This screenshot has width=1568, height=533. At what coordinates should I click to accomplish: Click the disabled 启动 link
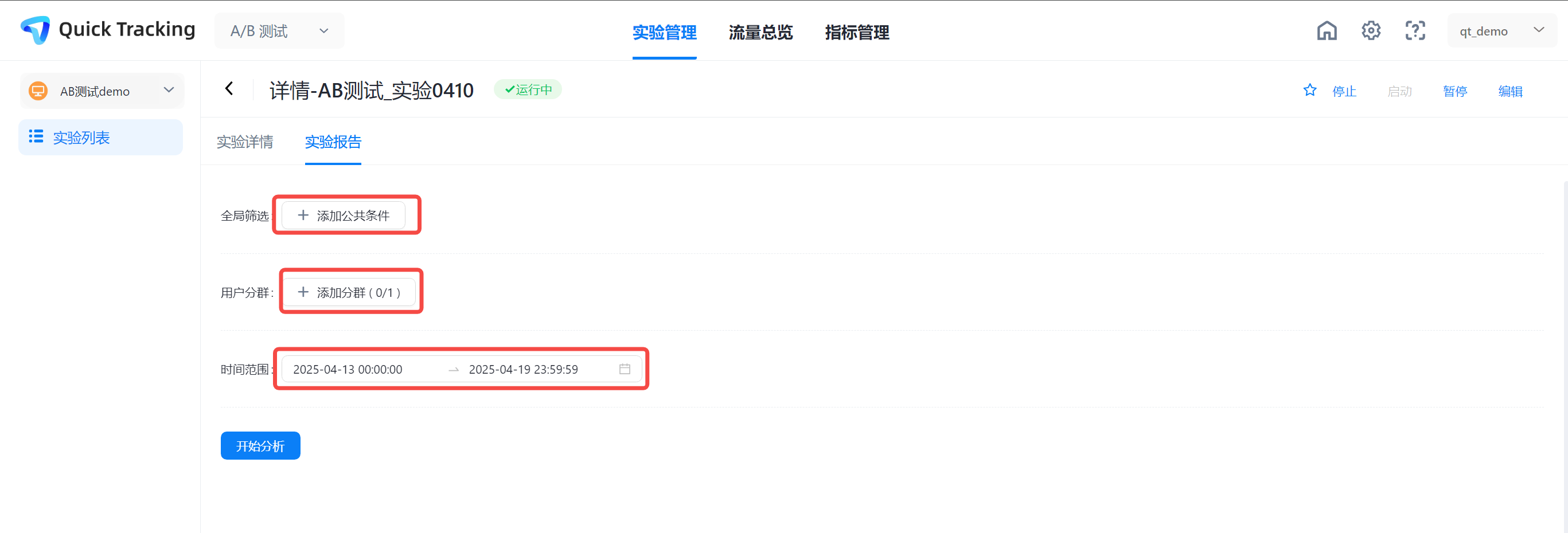point(1399,91)
